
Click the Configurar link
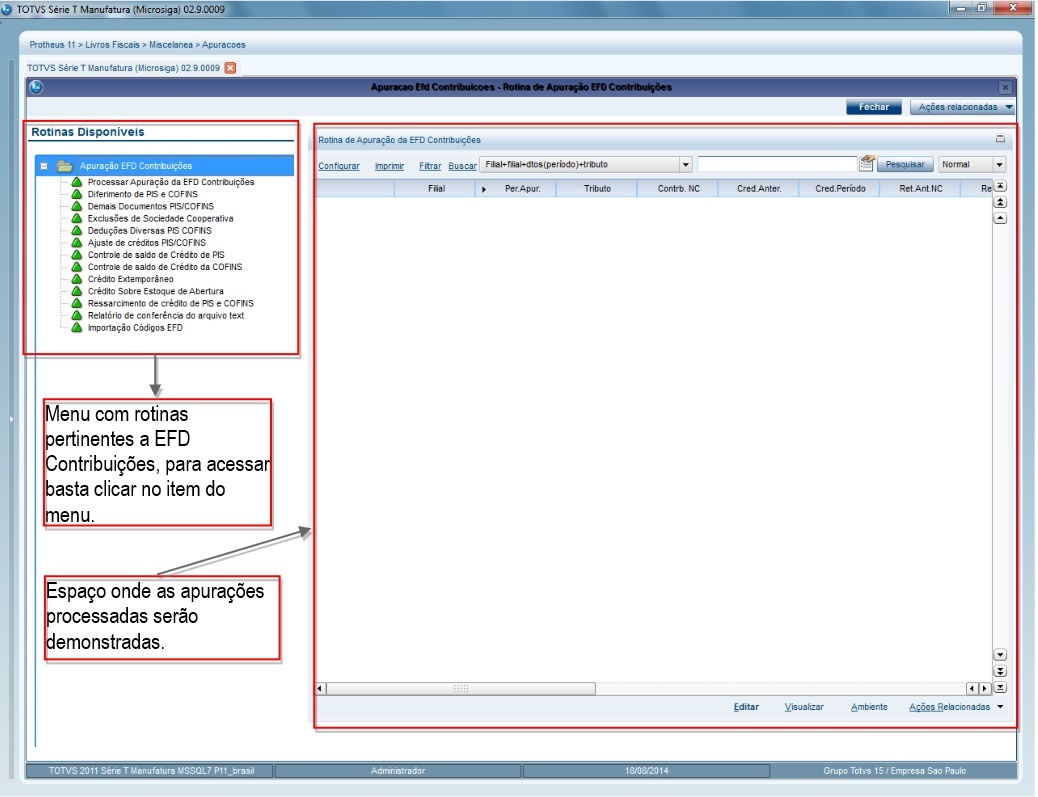point(339,166)
